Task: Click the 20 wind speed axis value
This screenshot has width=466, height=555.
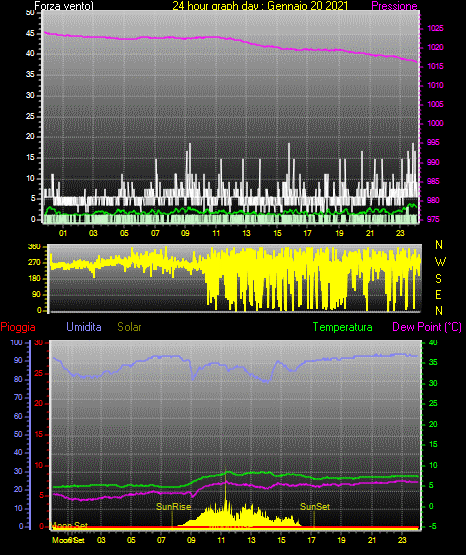Action: click(x=30, y=136)
